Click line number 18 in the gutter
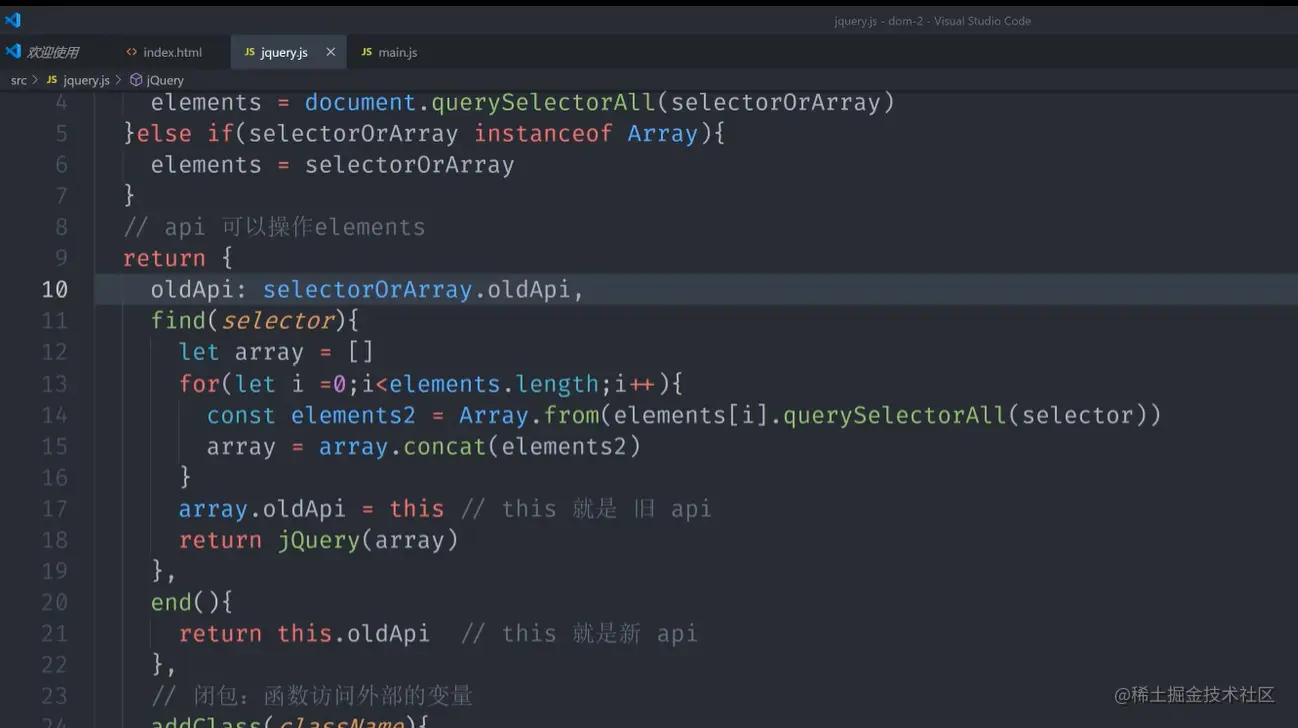The height and width of the screenshot is (728, 1298). click(x=55, y=540)
